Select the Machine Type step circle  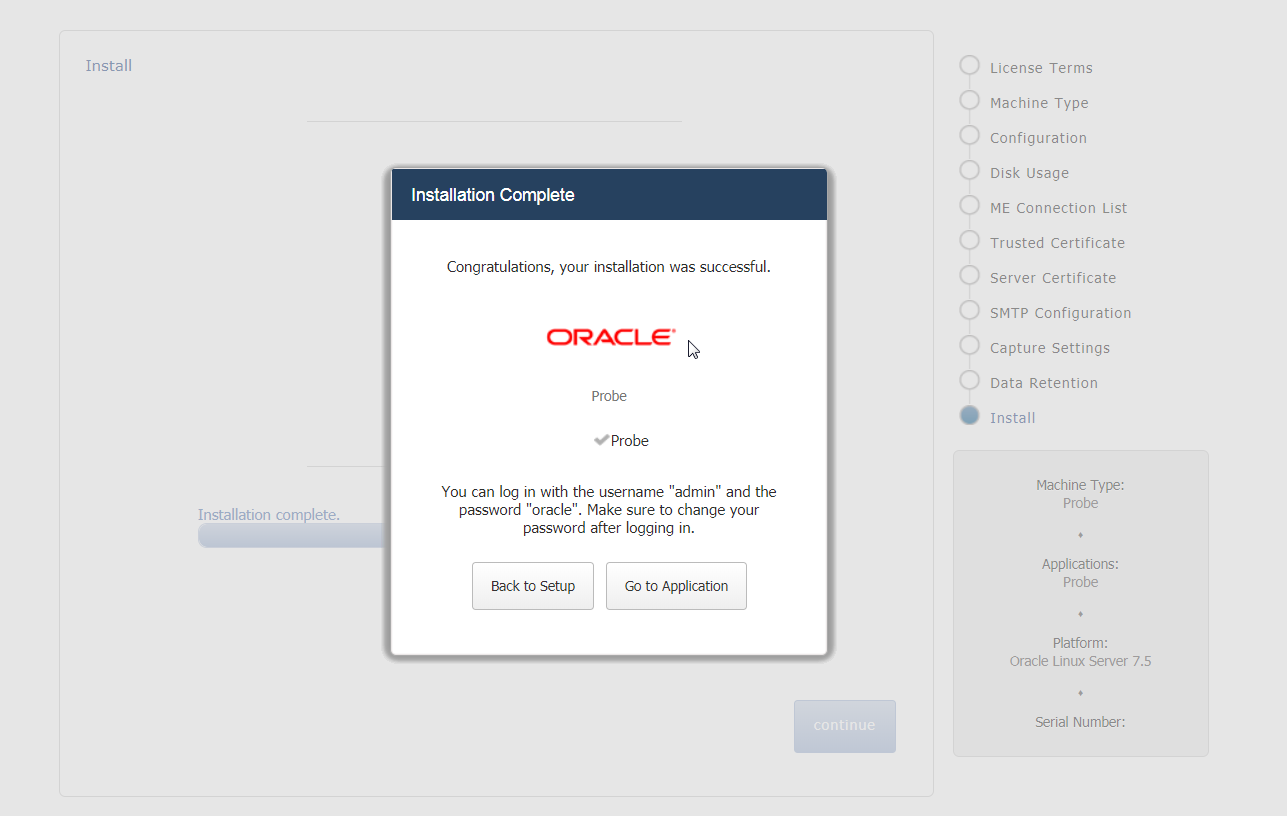(969, 100)
